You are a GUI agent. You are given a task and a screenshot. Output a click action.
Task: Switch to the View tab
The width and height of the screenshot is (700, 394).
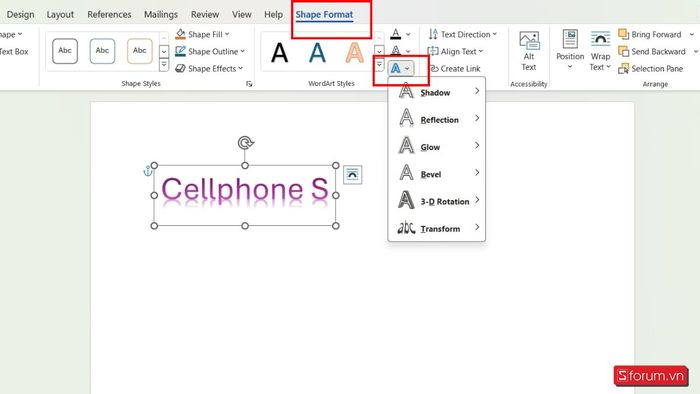[x=242, y=14]
